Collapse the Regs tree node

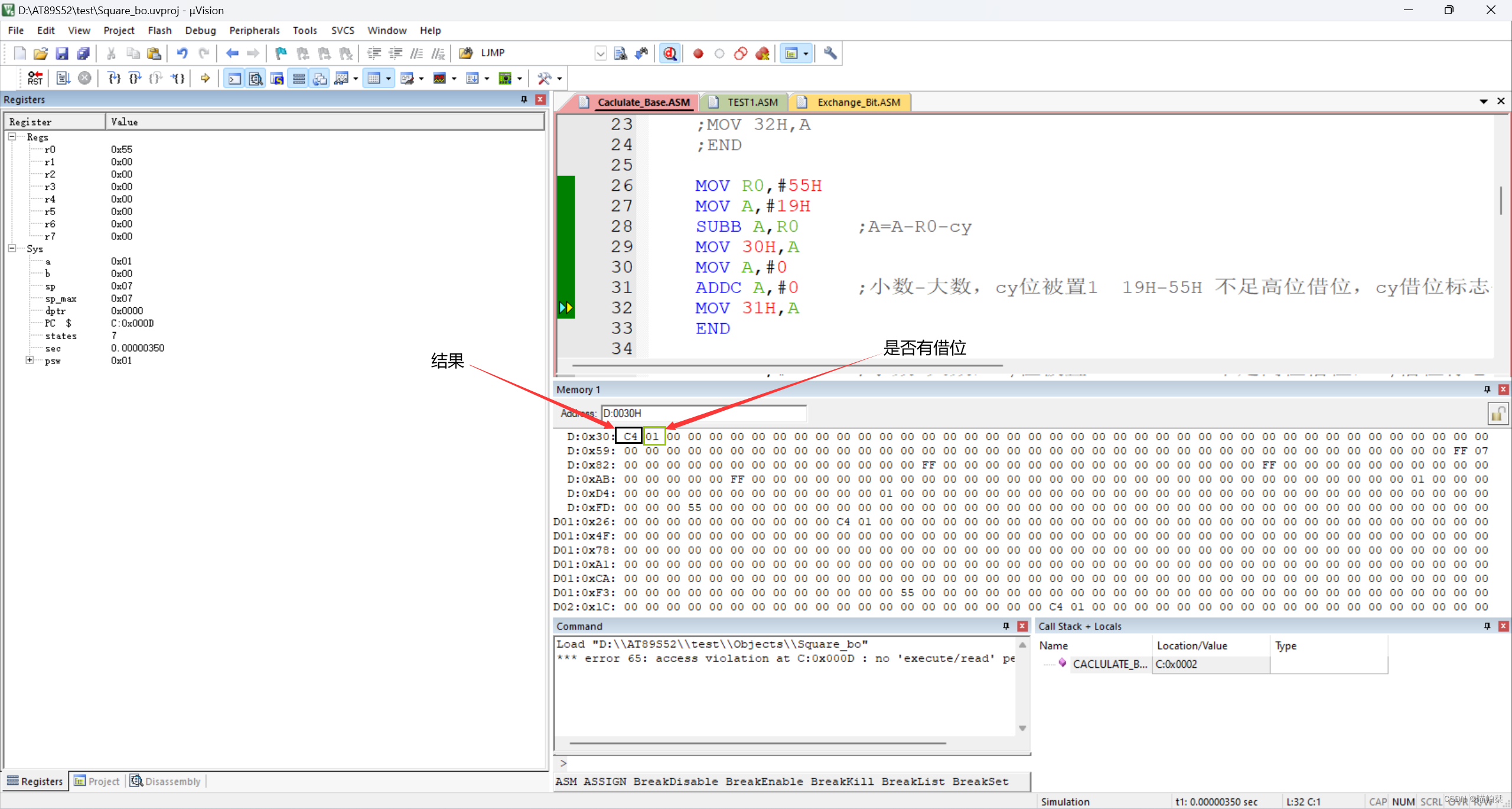point(12,137)
